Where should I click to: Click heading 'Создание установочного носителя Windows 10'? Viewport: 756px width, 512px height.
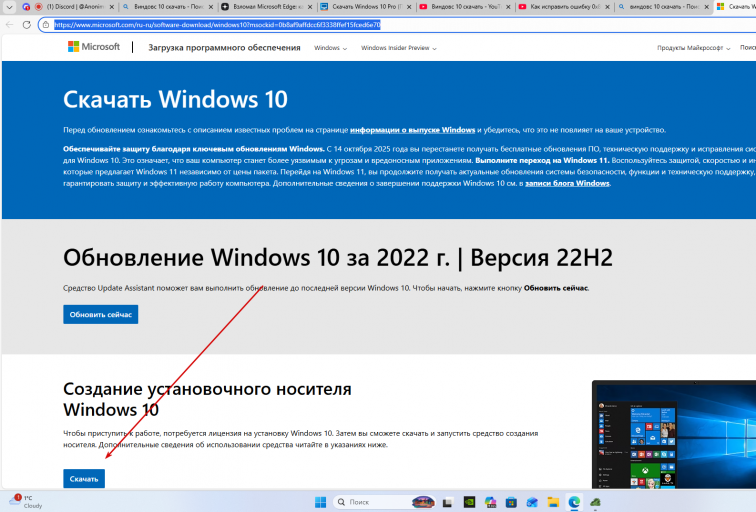(207, 399)
